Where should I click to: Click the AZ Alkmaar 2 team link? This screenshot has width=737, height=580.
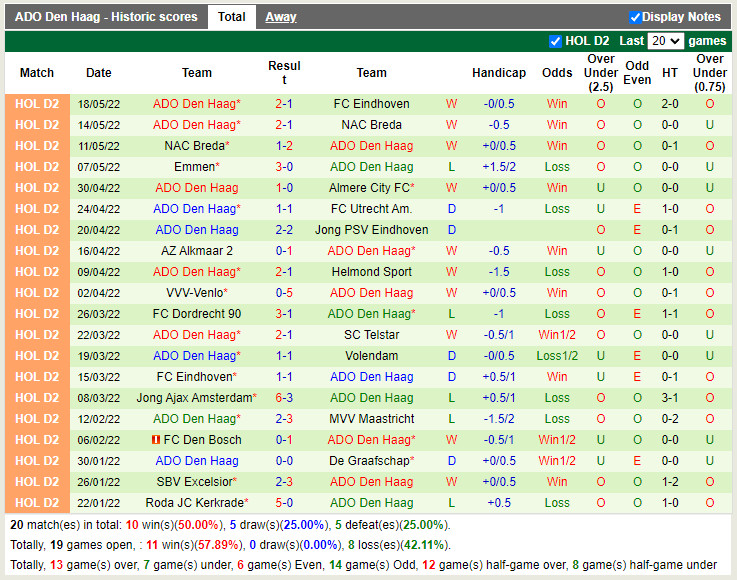(197, 251)
